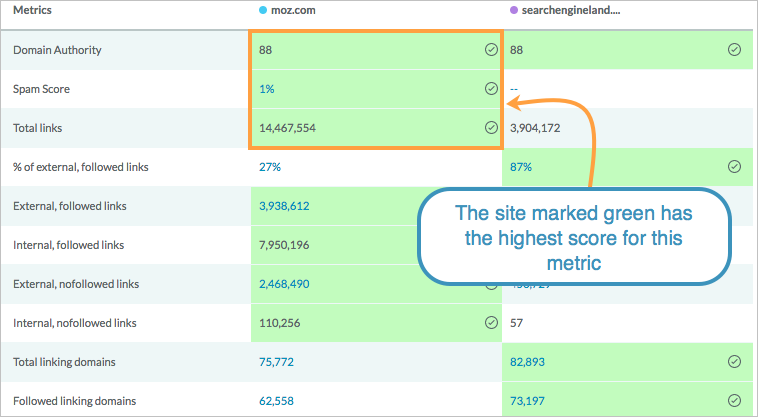
Task: Open searchengineland Total linking domains 82,893
Action: coord(527,362)
